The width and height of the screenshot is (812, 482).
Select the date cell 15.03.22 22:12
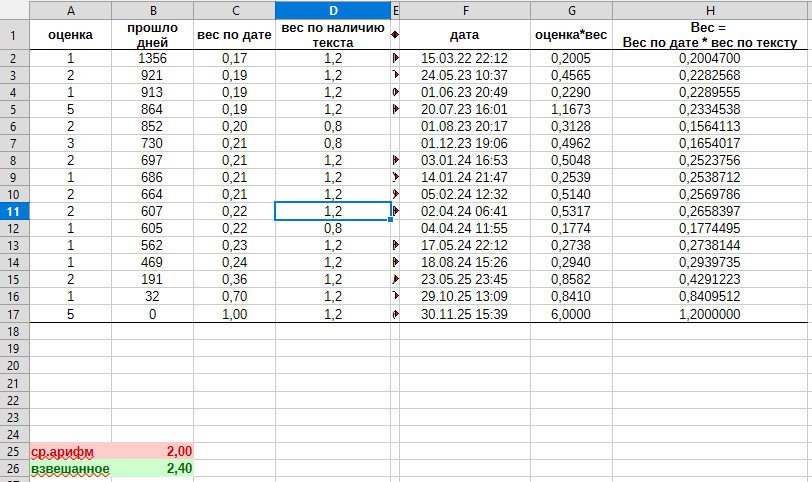click(465, 59)
